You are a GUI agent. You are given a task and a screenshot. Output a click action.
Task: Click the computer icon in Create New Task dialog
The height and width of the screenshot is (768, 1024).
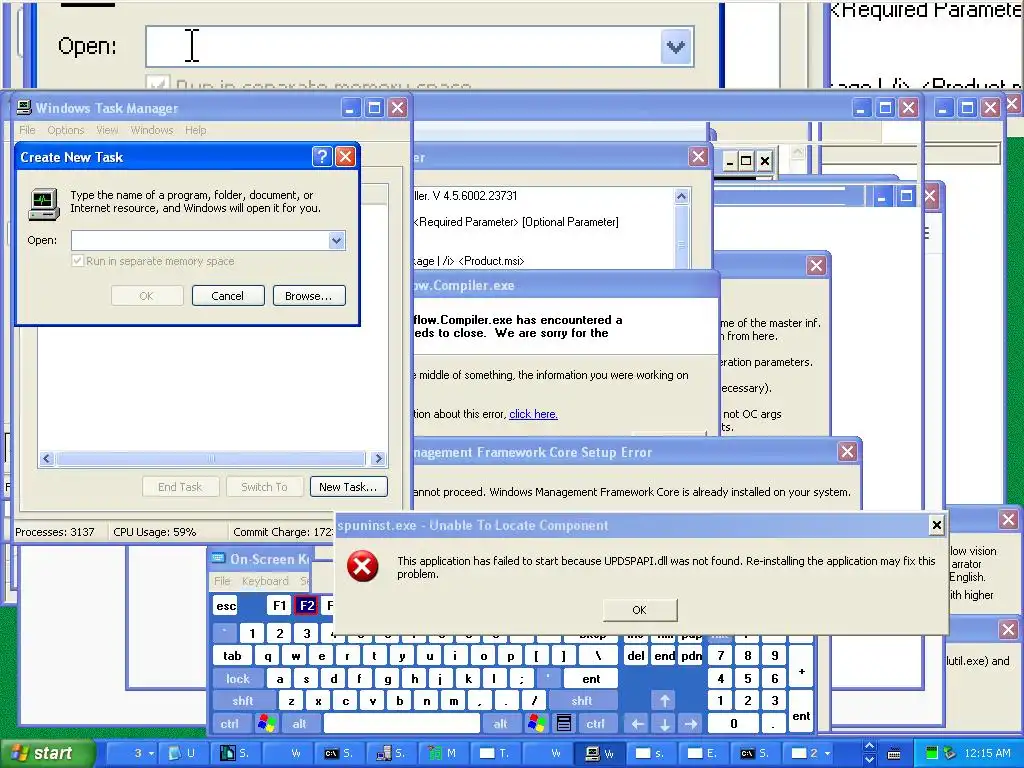[x=44, y=204]
